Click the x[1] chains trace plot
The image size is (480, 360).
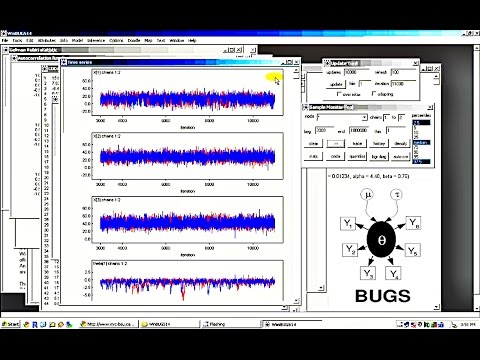pyautogui.click(x=187, y=92)
